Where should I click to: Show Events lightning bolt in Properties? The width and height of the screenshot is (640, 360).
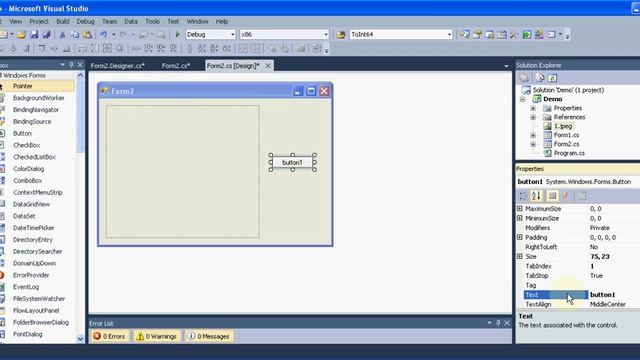coord(565,196)
